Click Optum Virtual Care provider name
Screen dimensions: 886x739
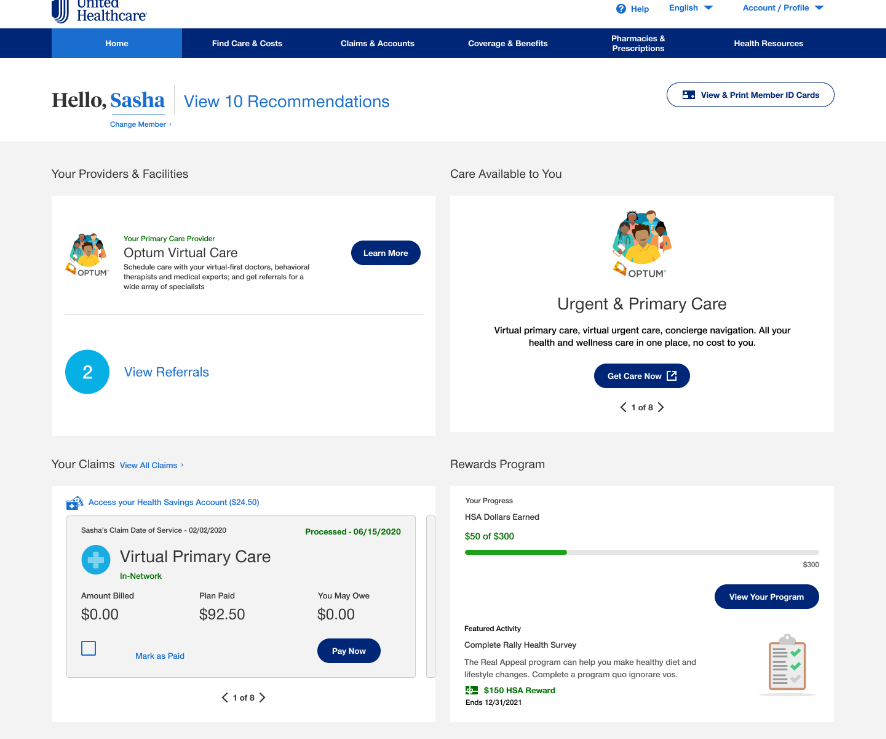coord(181,253)
